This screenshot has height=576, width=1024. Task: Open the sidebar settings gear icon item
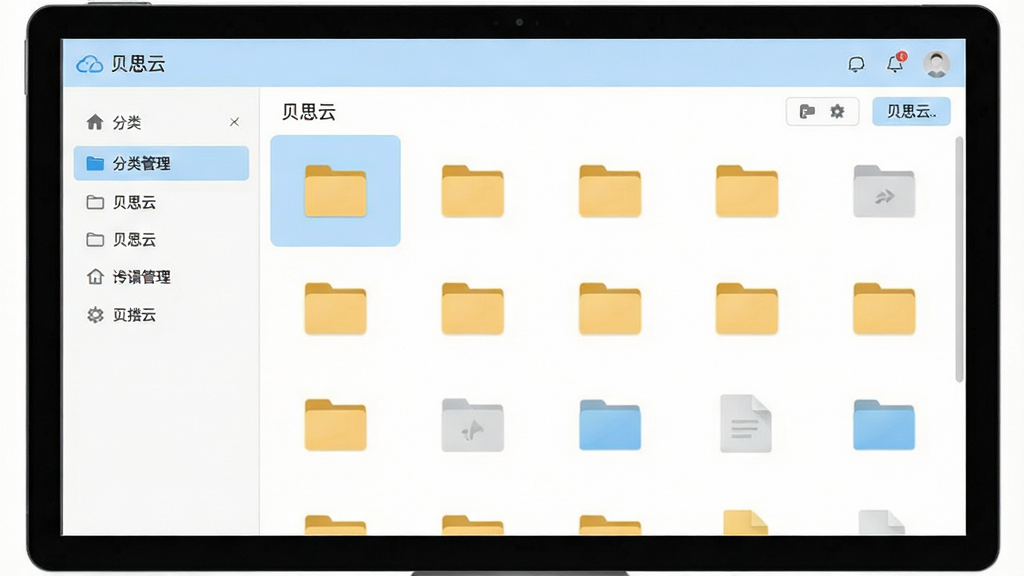tap(95, 315)
